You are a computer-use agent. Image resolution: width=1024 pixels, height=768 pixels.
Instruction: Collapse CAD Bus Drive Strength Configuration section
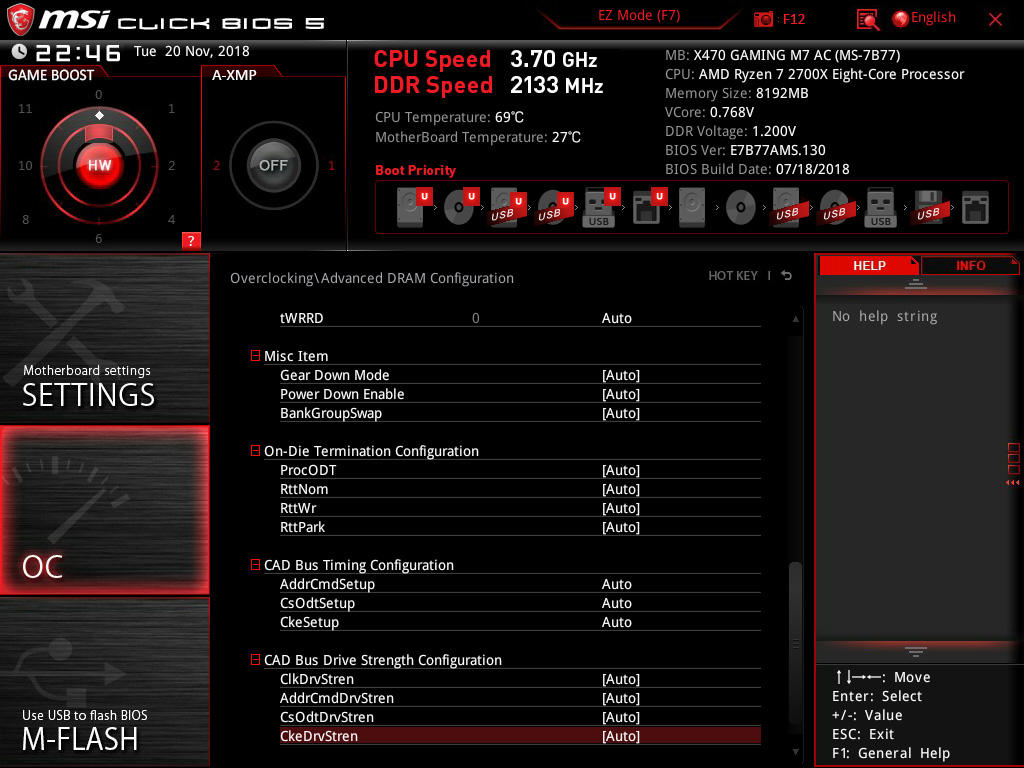(255, 660)
